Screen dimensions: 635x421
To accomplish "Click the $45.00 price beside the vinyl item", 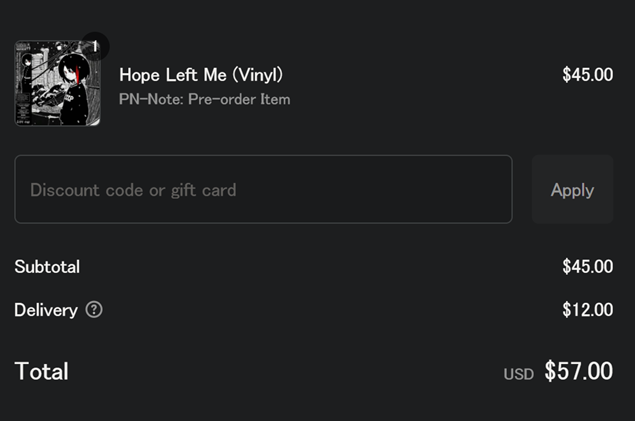I will tap(587, 75).
